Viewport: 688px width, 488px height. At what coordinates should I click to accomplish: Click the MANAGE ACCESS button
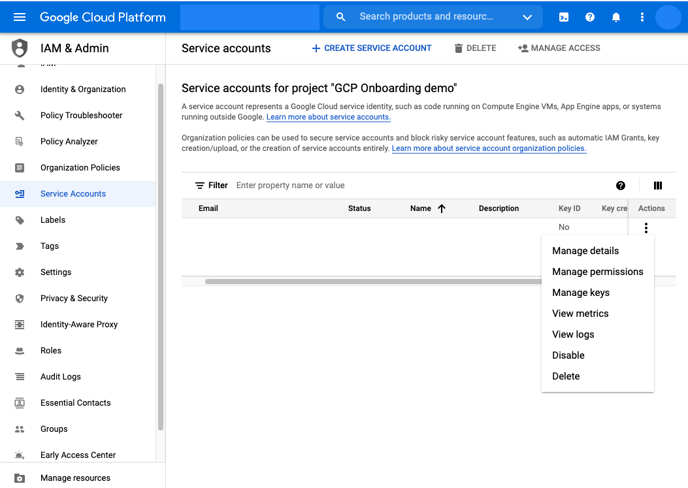click(x=559, y=48)
